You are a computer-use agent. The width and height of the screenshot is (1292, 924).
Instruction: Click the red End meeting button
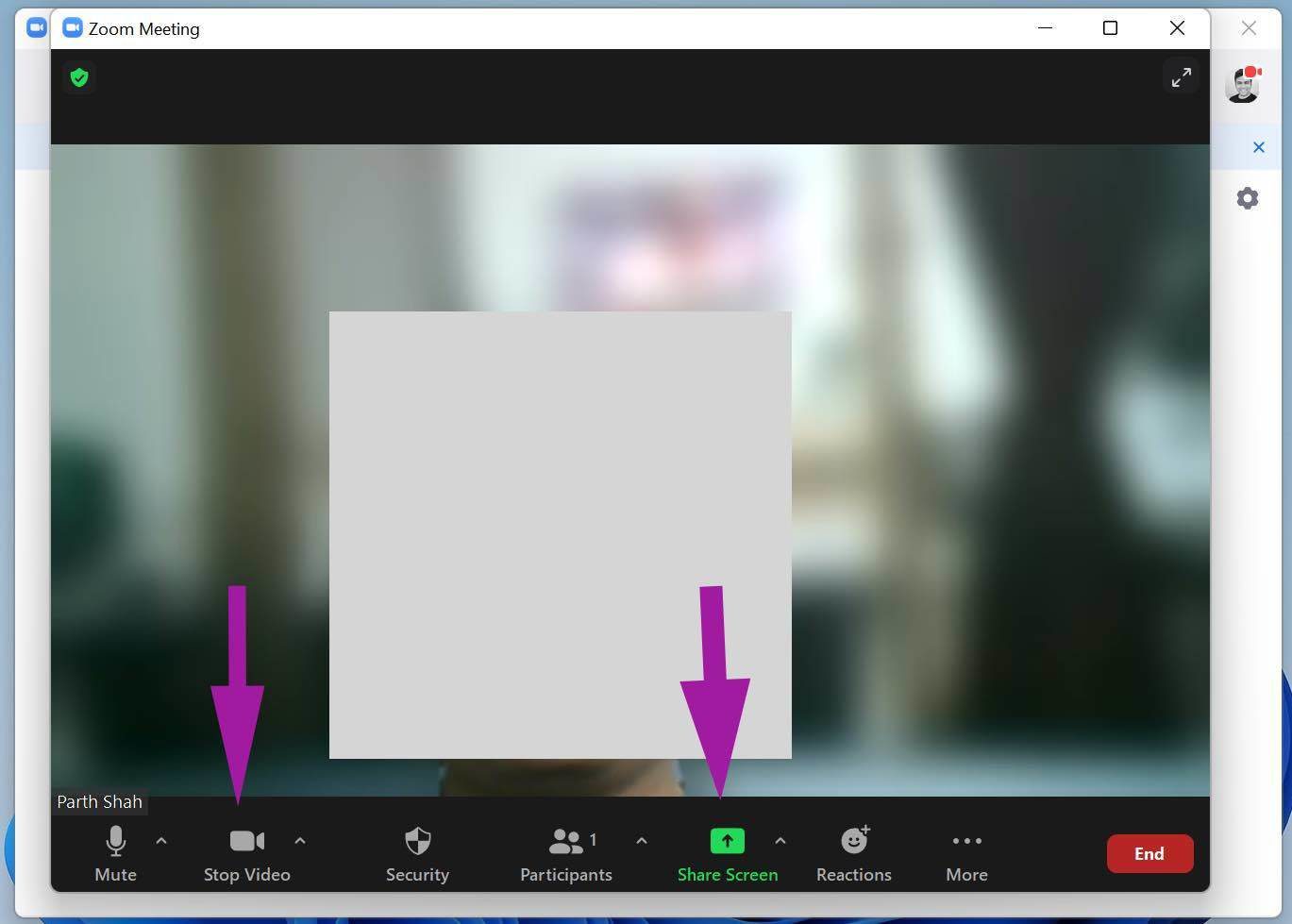1149,853
